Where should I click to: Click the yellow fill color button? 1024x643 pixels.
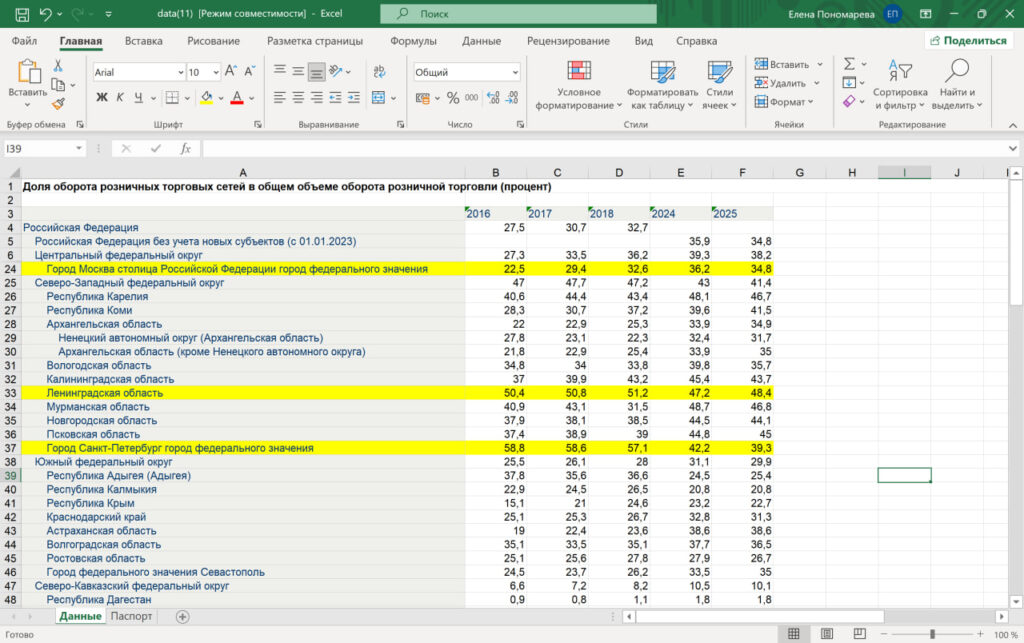207,98
